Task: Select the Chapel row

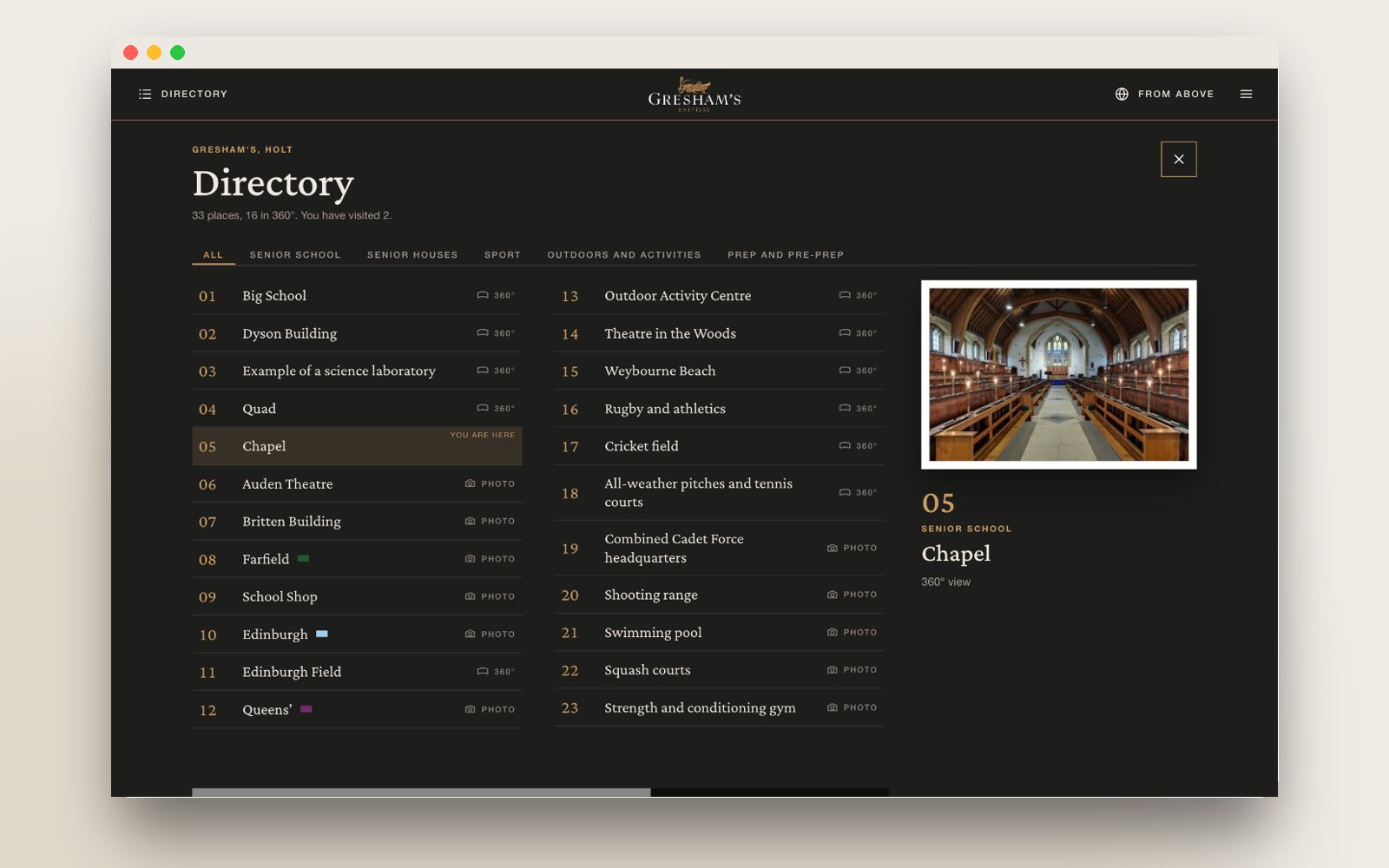Action: (357, 446)
